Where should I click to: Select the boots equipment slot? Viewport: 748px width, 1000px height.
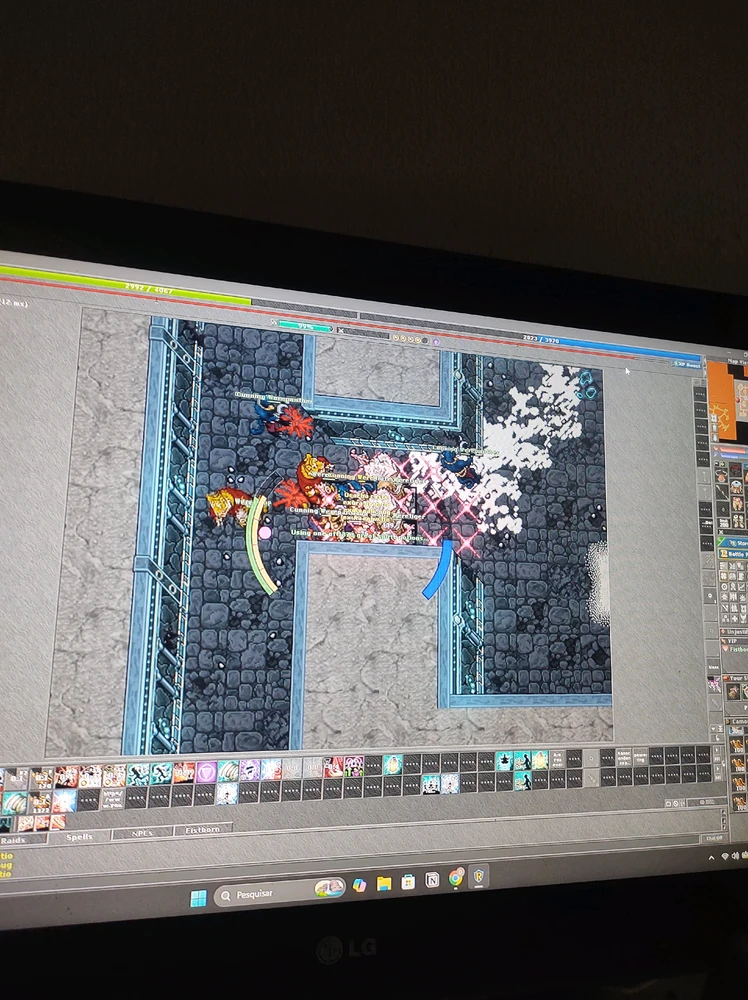[x=738, y=521]
